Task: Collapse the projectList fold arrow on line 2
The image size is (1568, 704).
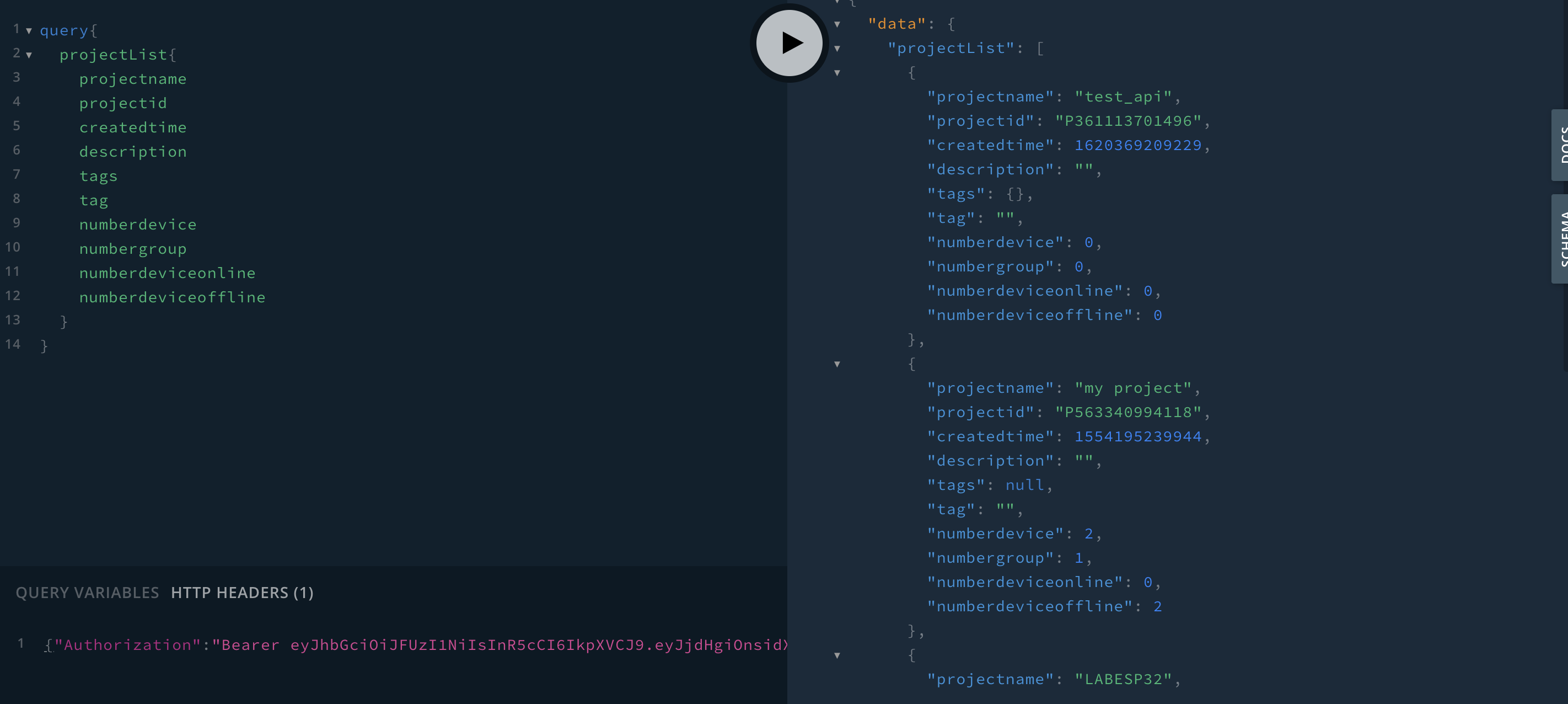Action: (29, 55)
